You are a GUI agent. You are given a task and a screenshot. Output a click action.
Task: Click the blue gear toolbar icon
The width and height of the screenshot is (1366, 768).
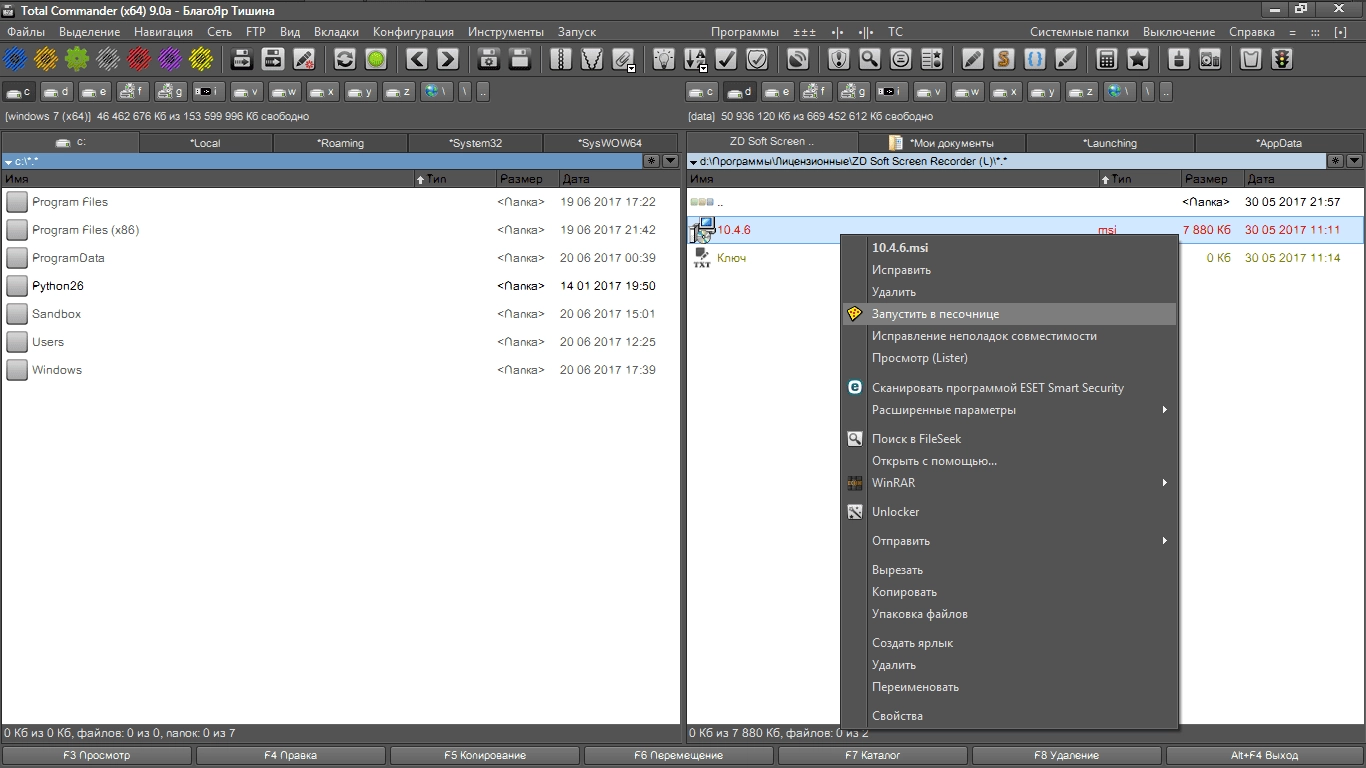point(15,59)
